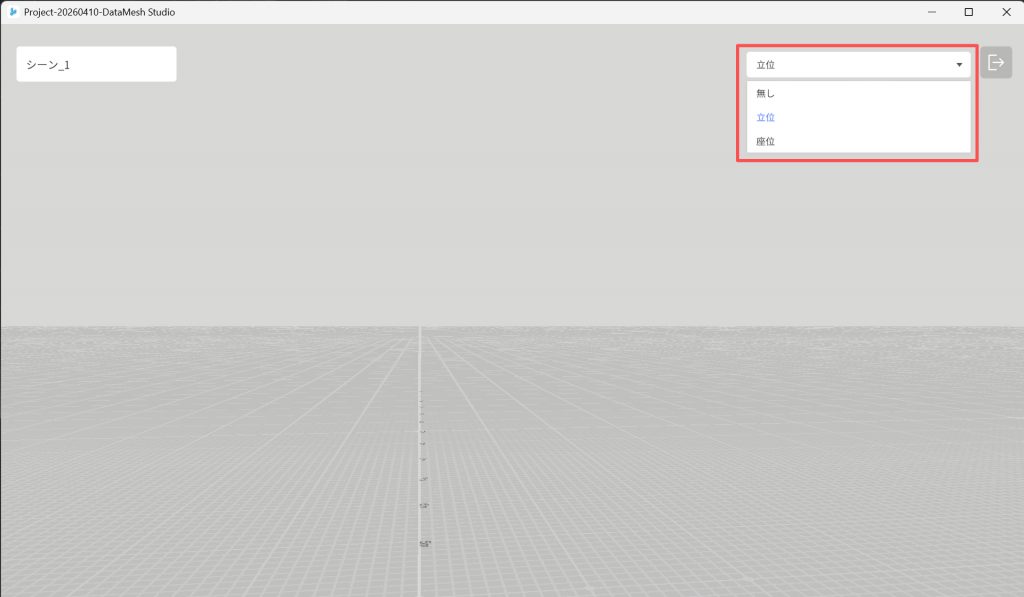Click the Project-20260410-DataMesh Studio title text

tap(99, 12)
